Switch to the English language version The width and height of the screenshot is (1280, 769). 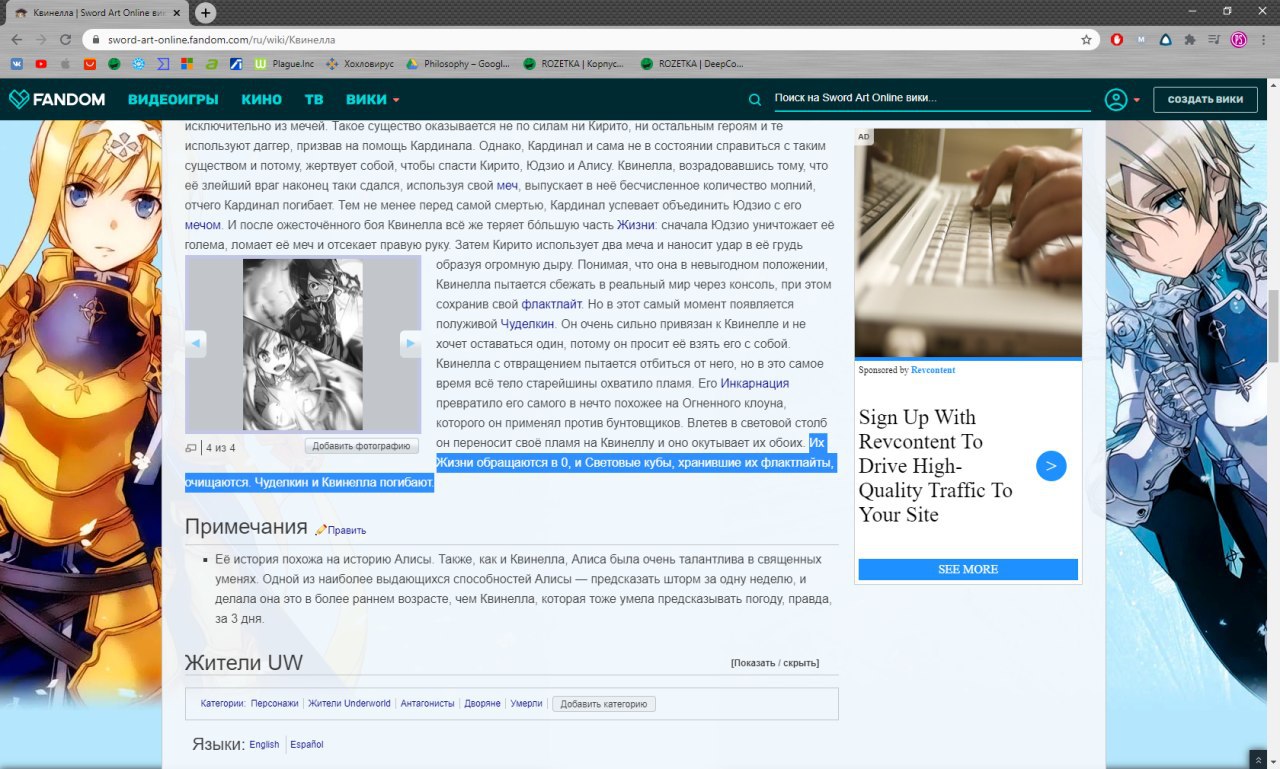click(265, 745)
